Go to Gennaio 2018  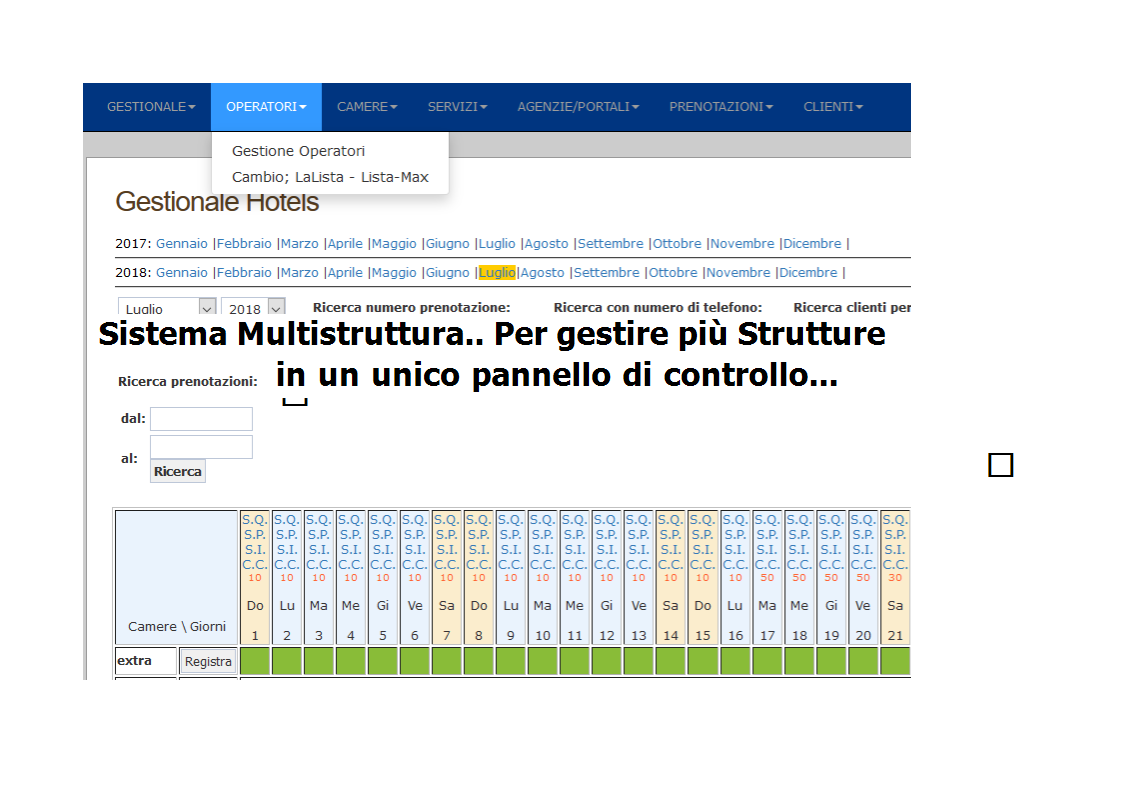[x=182, y=273]
